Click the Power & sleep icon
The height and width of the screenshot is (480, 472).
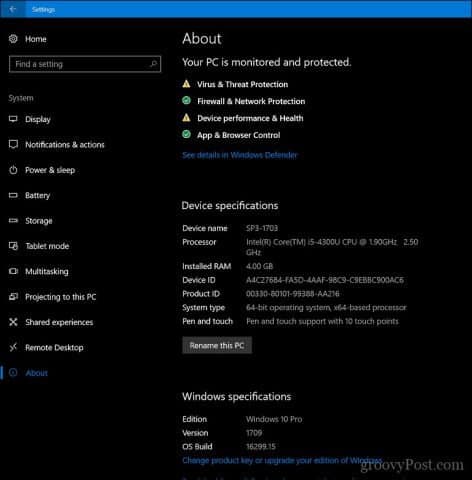pos(13,170)
